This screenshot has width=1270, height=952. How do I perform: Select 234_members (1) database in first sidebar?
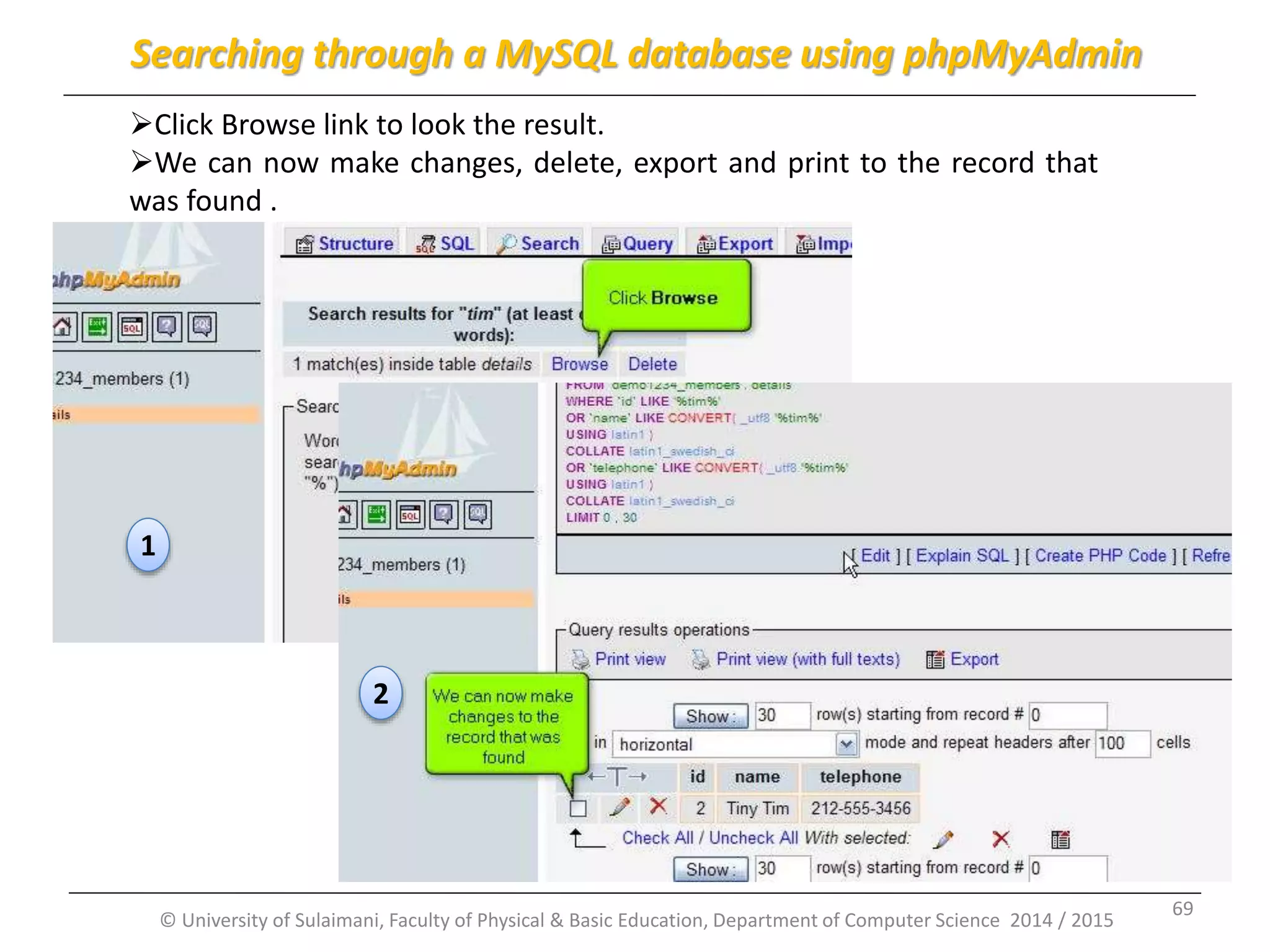click(122, 379)
